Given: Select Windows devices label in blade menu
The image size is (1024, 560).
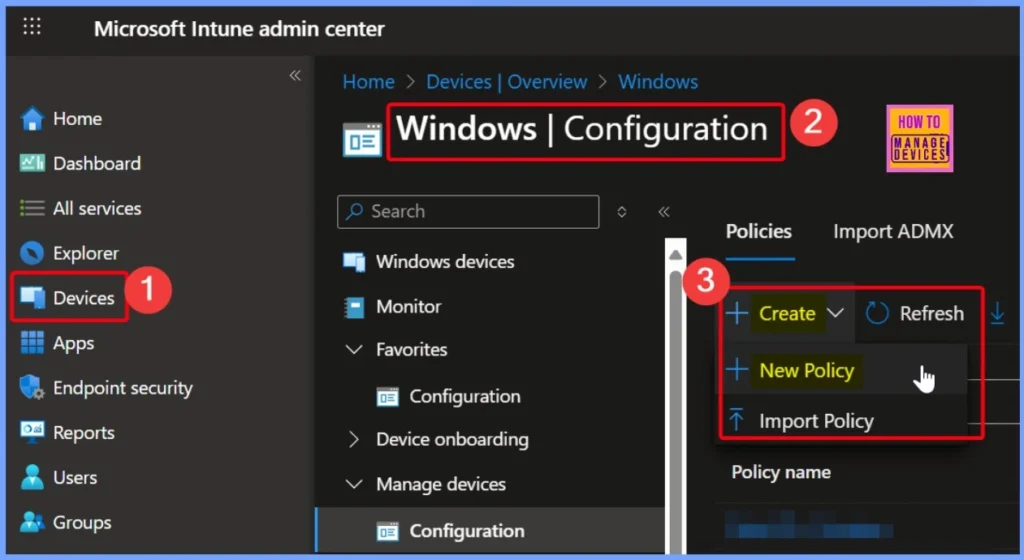Looking at the screenshot, I should coord(445,262).
